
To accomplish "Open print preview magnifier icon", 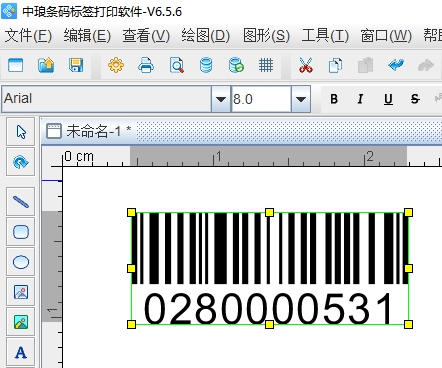I will pos(176,65).
